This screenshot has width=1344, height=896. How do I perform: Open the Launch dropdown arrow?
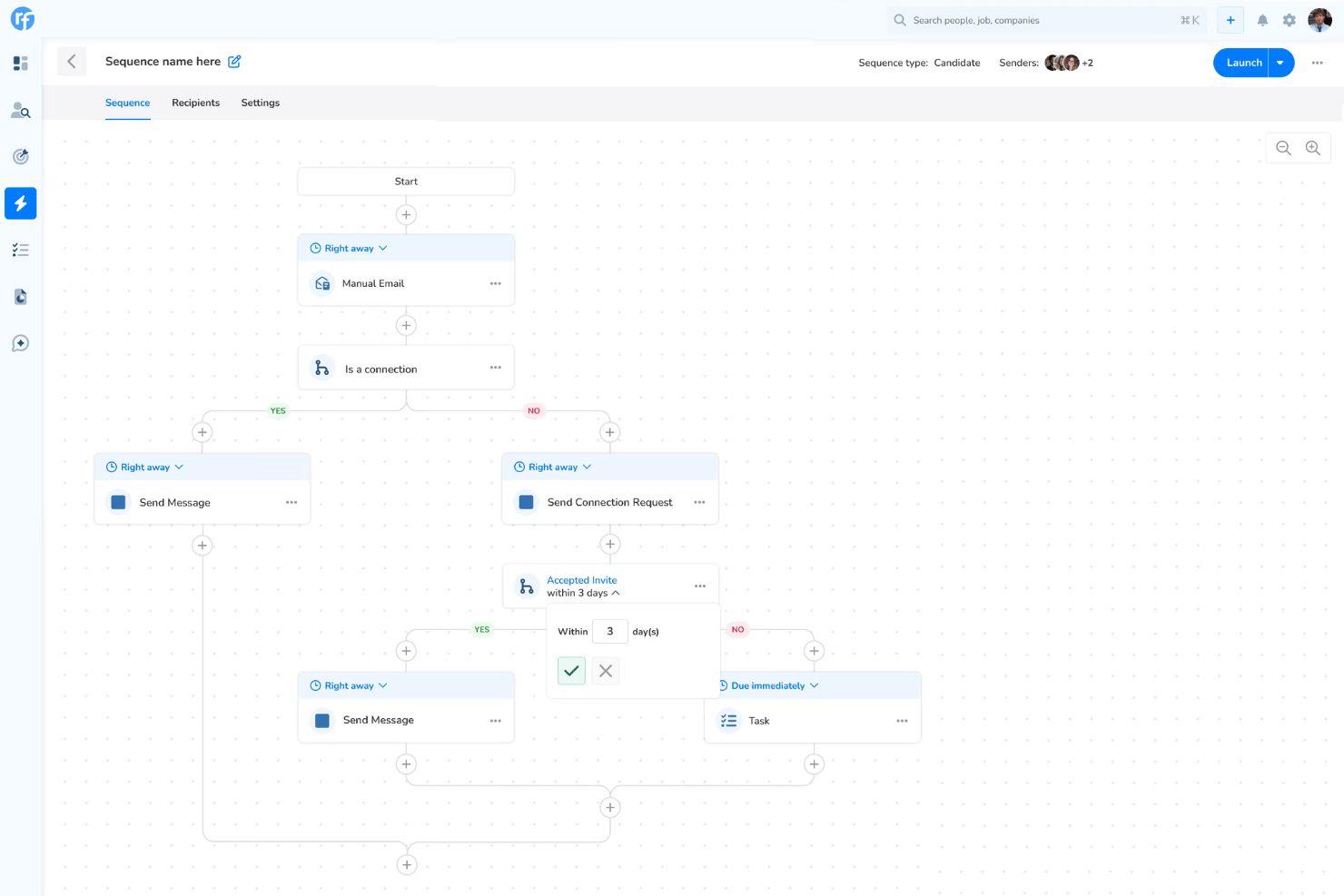[x=1280, y=63]
